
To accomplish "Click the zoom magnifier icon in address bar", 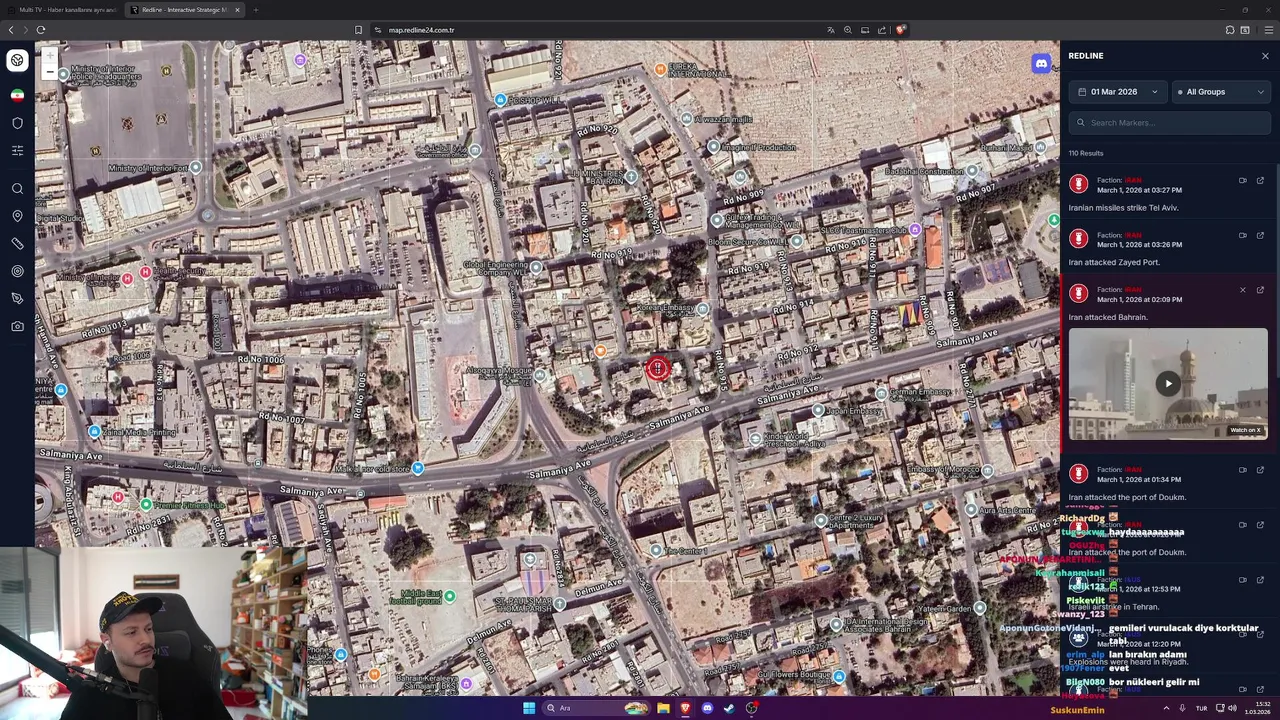I will coord(848,30).
